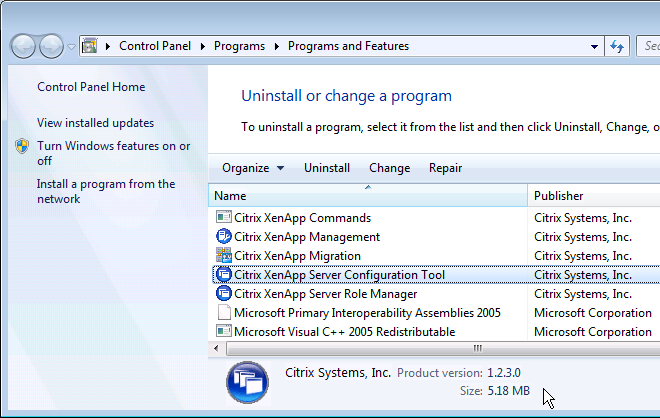Choose Repair in the toolbar
660x418 pixels.
pyautogui.click(x=445, y=168)
